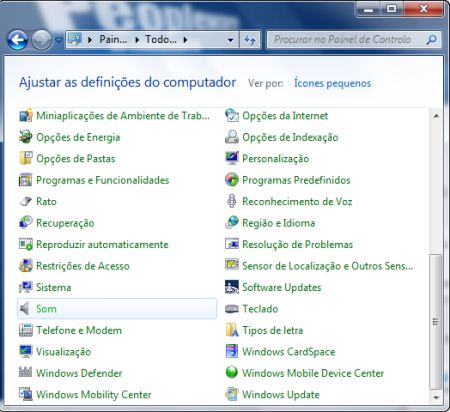Click the scrollbar up arrow
Image resolution: width=450 pixels, height=412 pixels.
point(436,116)
